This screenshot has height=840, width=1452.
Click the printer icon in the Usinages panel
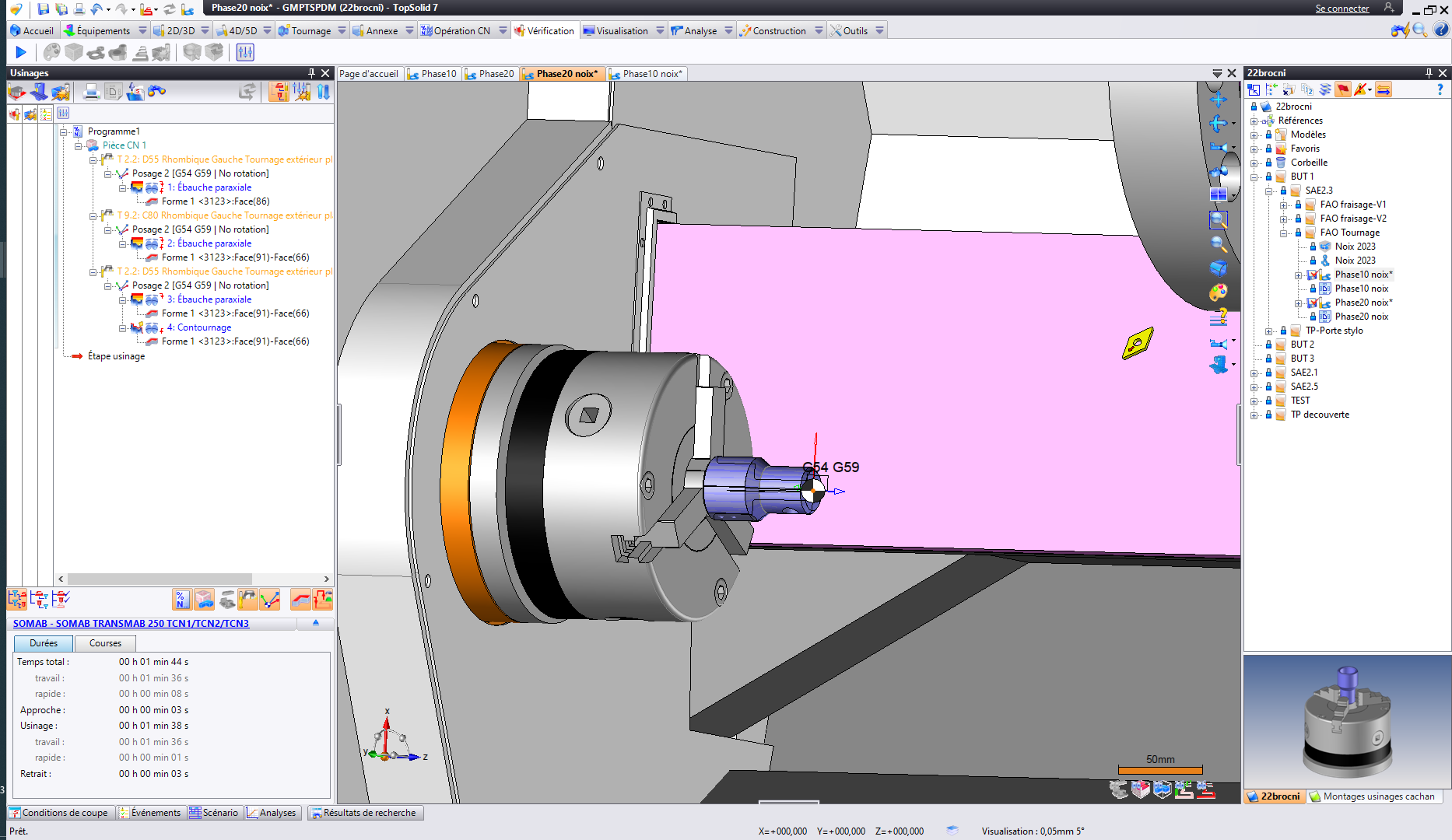pyautogui.click(x=91, y=92)
